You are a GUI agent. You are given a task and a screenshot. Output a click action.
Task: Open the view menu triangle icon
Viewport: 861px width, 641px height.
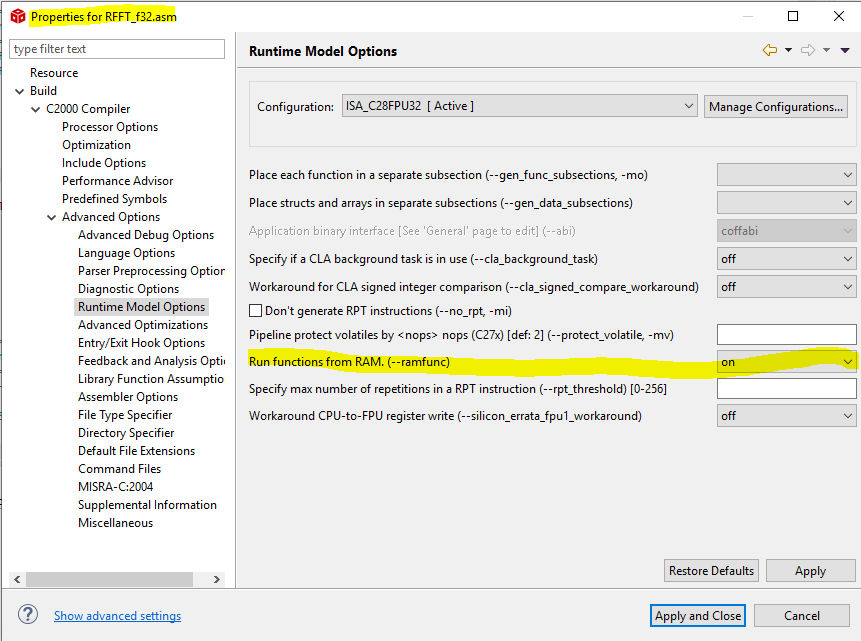coord(846,50)
